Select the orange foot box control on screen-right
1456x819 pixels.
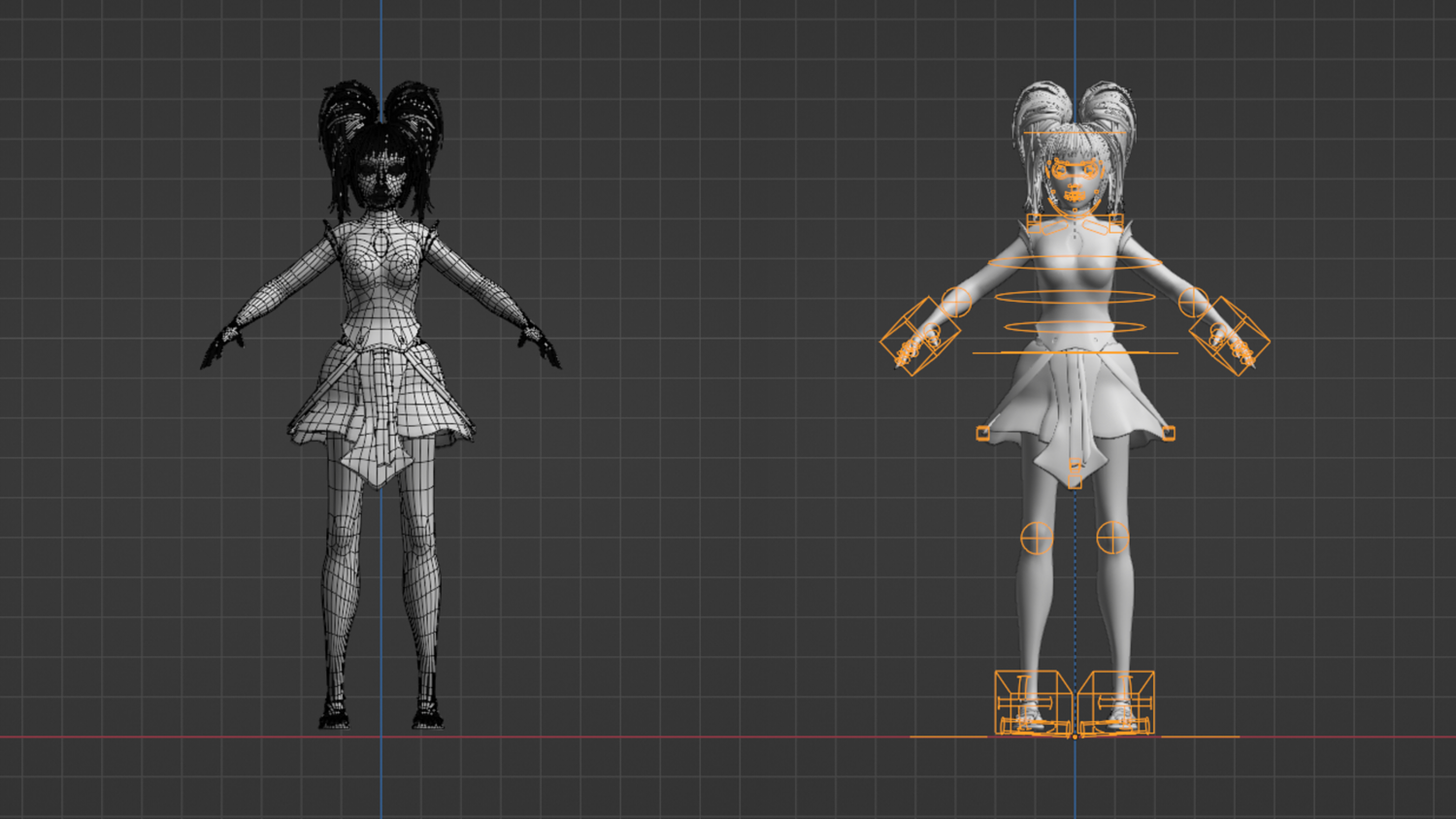pos(1116,702)
